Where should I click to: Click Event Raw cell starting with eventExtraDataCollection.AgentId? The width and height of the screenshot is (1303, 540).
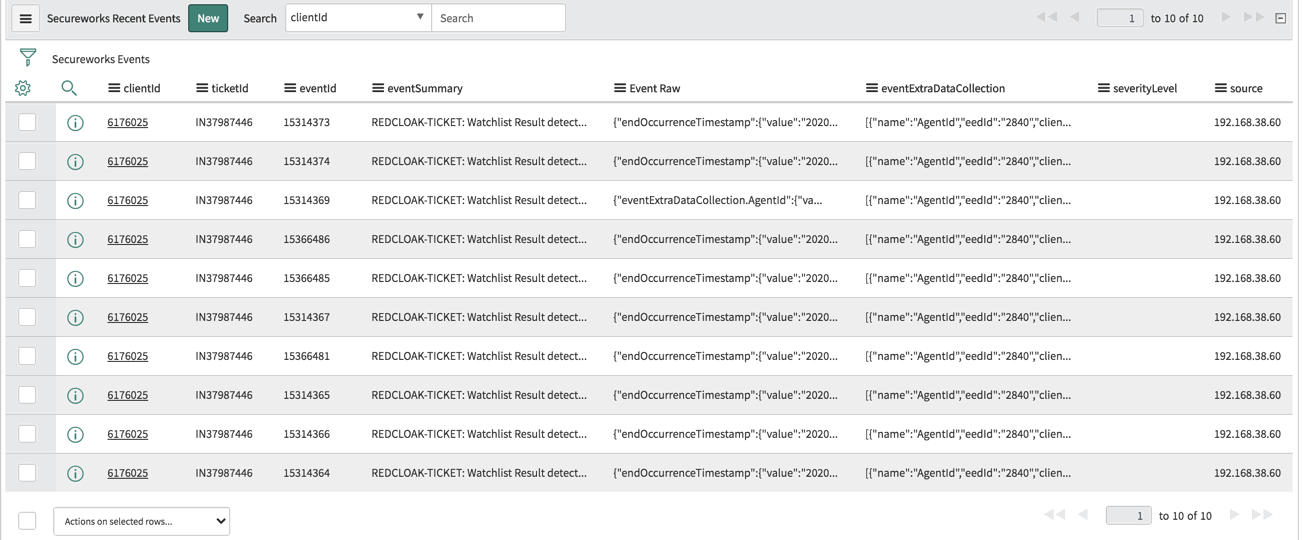[x=718, y=201]
